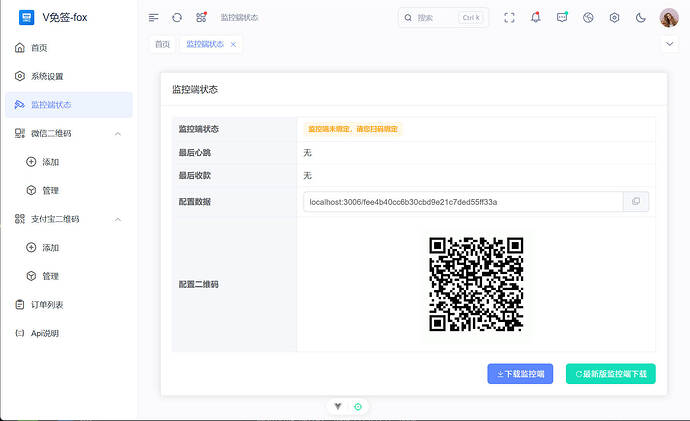Toggle dark mode moon icon
The height and width of the screenshot is (421, 690).
641,18
